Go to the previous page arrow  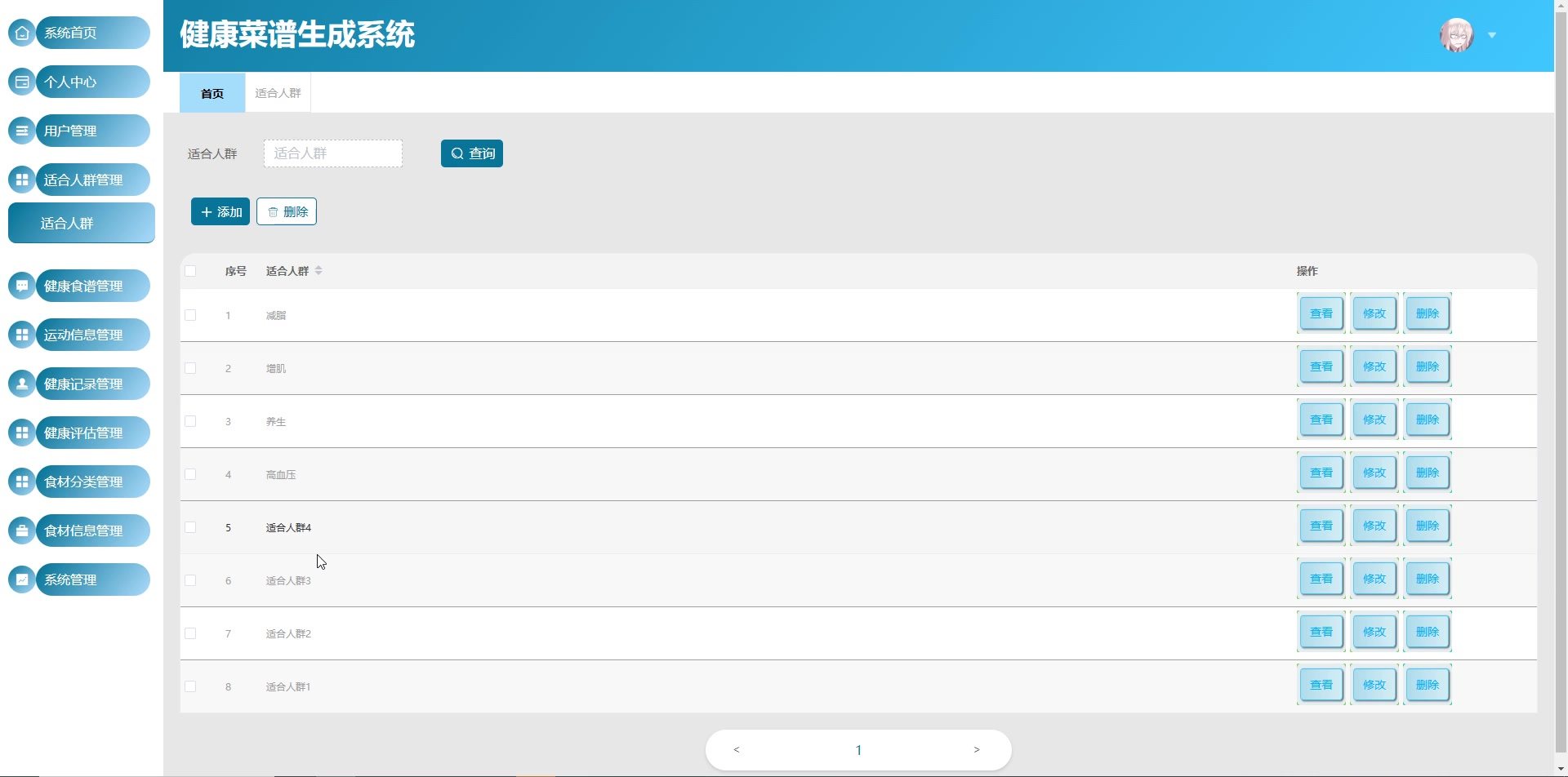(x=737, y=749)
